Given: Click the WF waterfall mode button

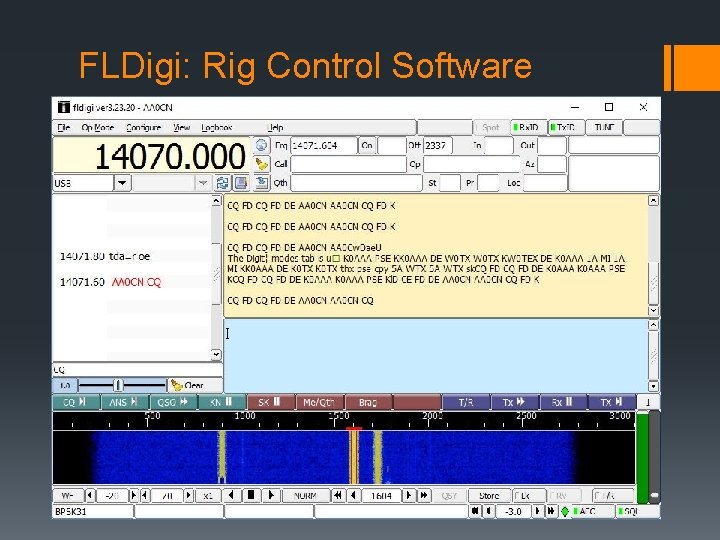Looking at the screenshot, I should click(68, 495).
